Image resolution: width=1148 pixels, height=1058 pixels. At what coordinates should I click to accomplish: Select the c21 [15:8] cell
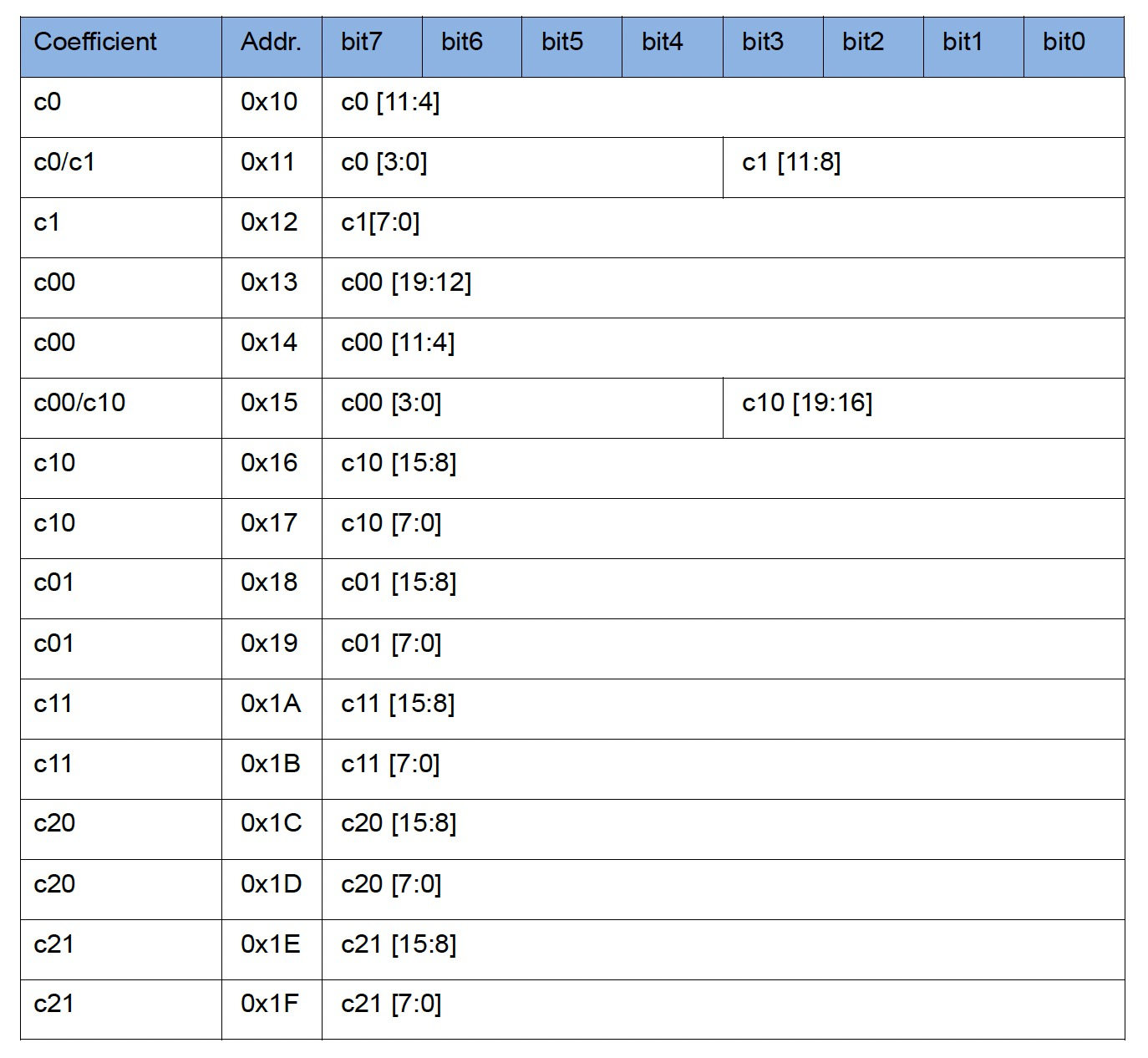pos(724,950)
